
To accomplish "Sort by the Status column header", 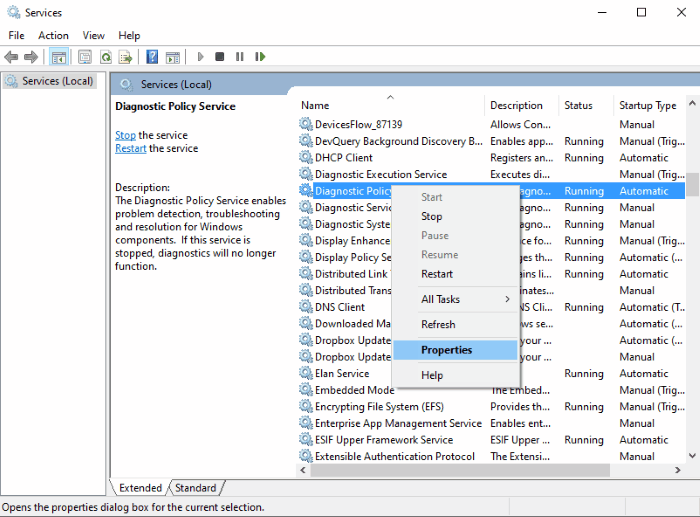I will 586,105.
